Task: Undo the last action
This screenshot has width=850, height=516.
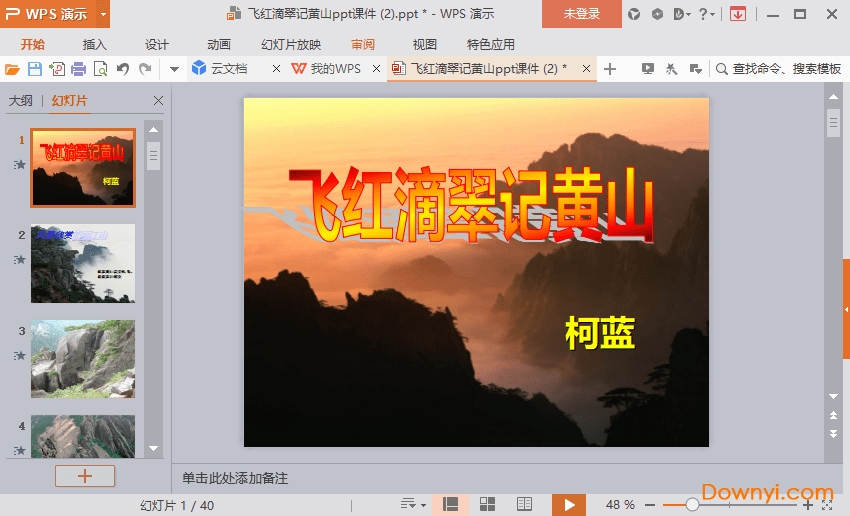Action: [x=123, y=69]
